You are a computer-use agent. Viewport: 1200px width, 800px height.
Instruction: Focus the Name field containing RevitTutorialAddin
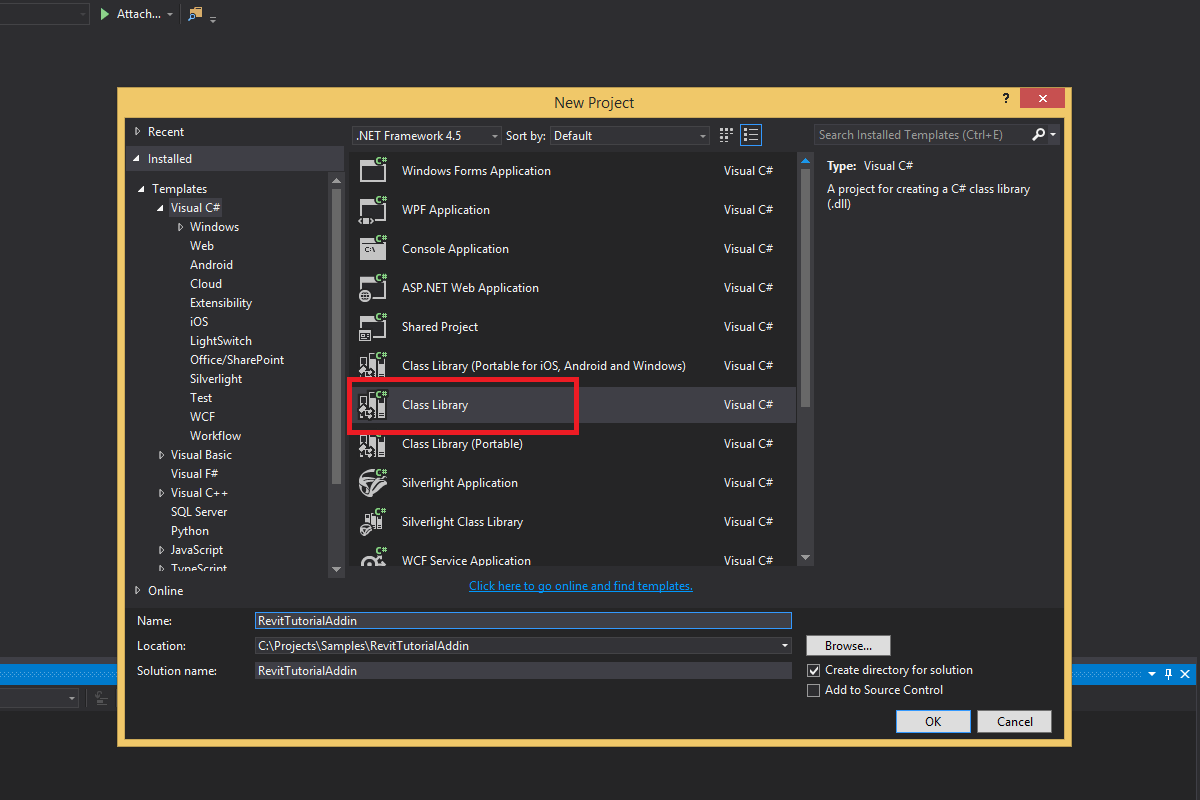(523, 621)
